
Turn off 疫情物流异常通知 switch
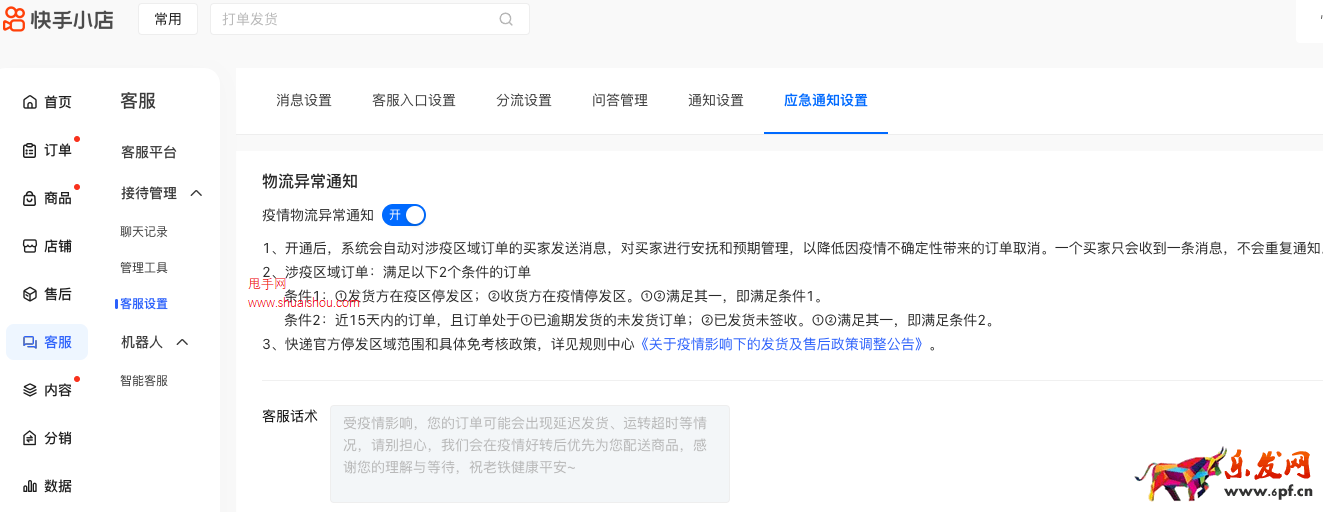(404, 215)
